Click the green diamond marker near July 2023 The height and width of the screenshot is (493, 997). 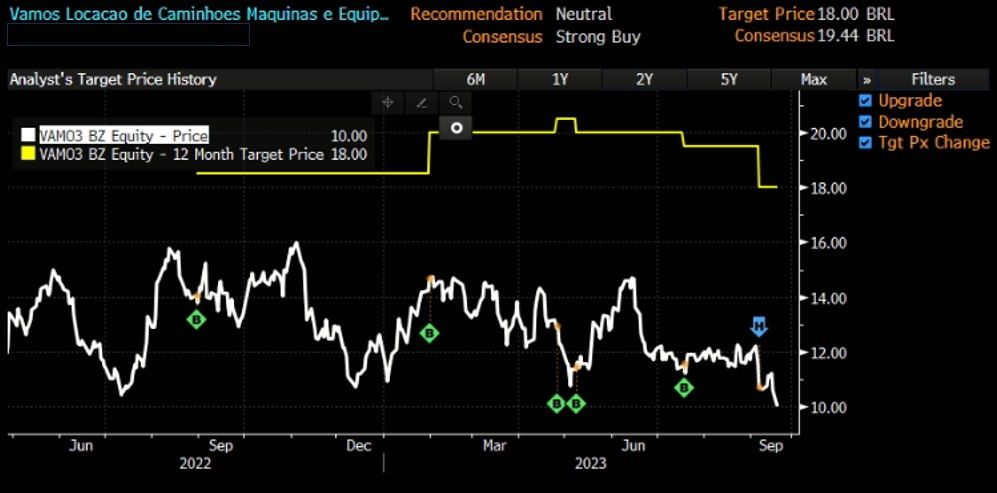tap(684, 388)
